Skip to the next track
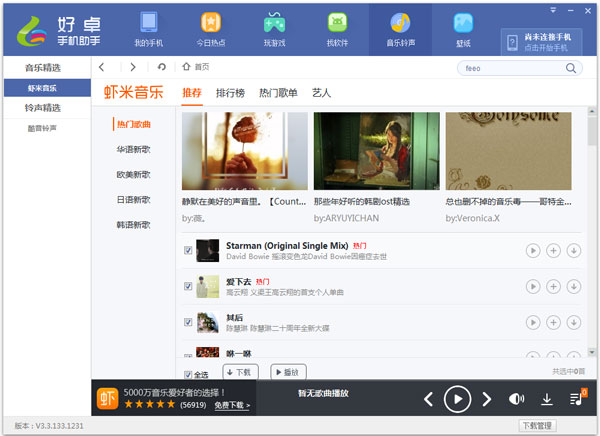Viewport: 600px width, 436px height. (486, 399)
